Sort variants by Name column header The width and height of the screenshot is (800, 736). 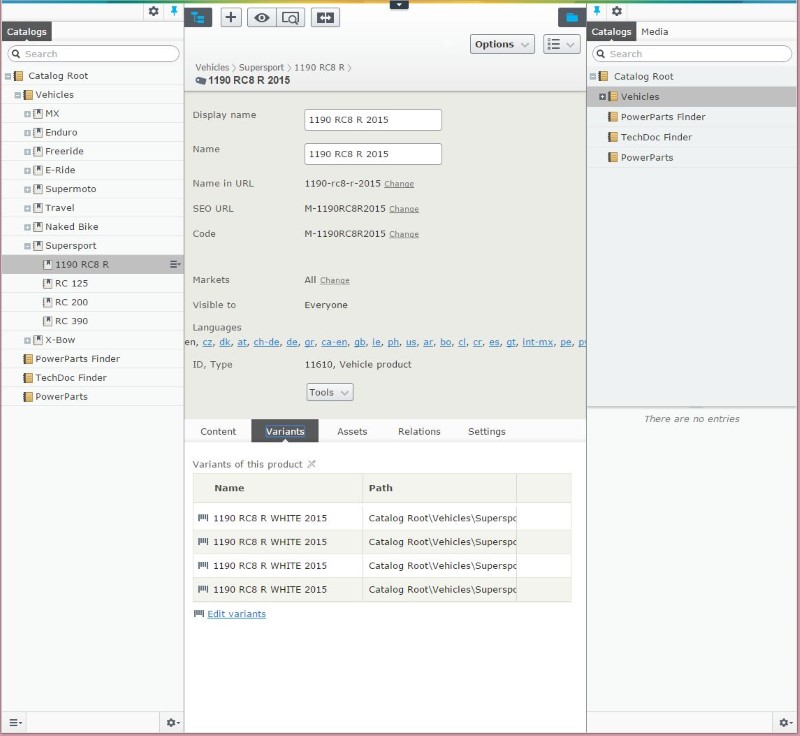(x=229, y=488)
